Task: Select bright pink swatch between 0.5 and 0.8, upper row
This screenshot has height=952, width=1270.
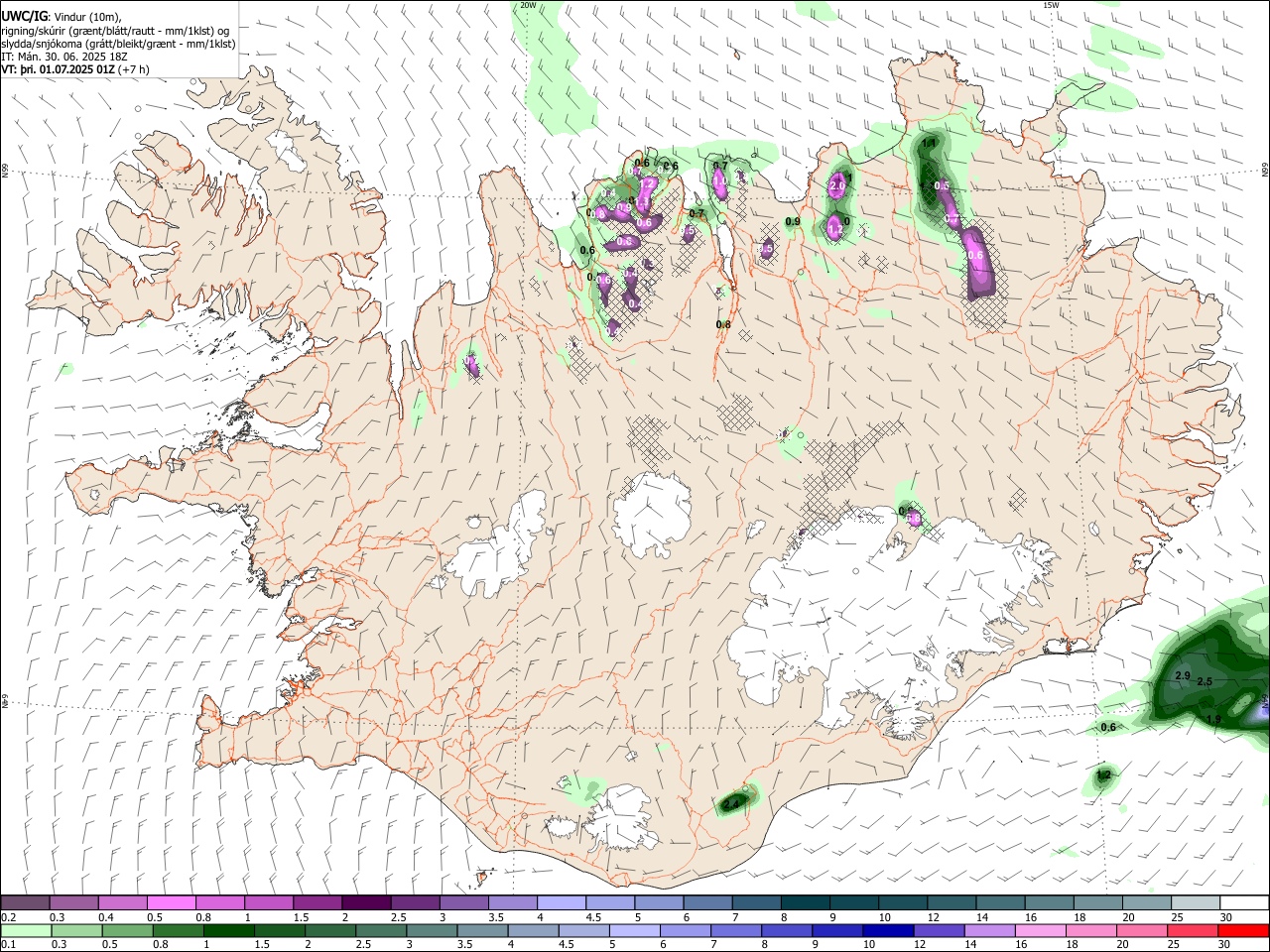Action: (x=171, y=902)
